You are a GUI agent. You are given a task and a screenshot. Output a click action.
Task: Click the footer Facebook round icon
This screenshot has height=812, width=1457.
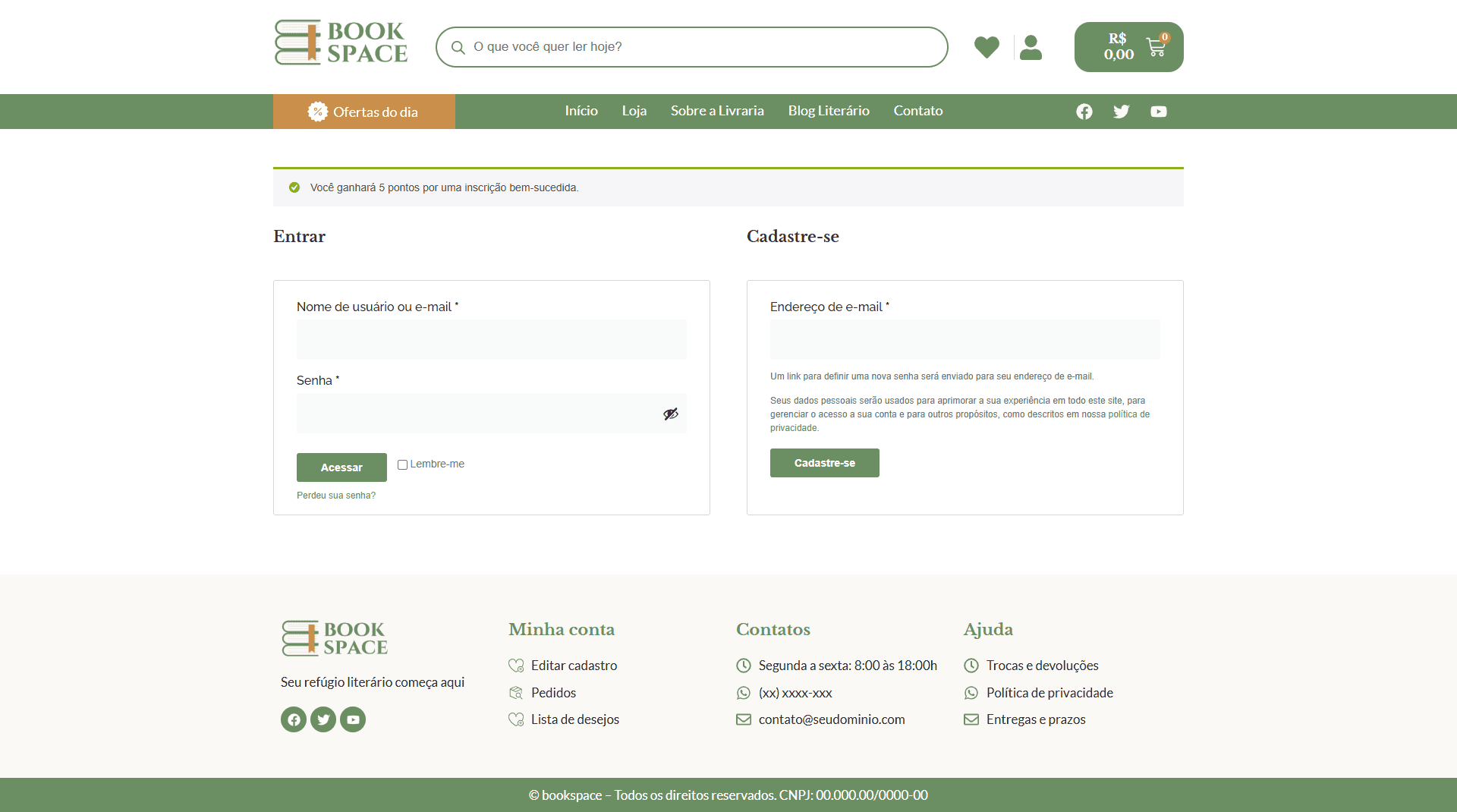pyautogui.click(x=294, y=719)
